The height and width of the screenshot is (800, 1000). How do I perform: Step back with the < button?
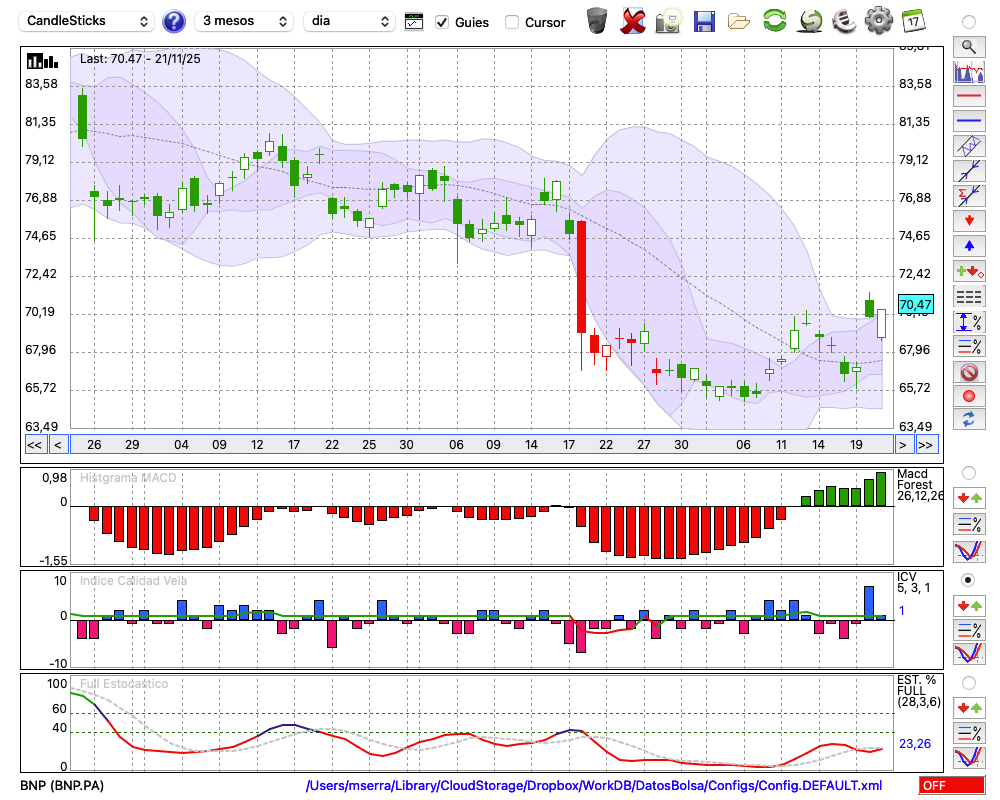[58, 445]
